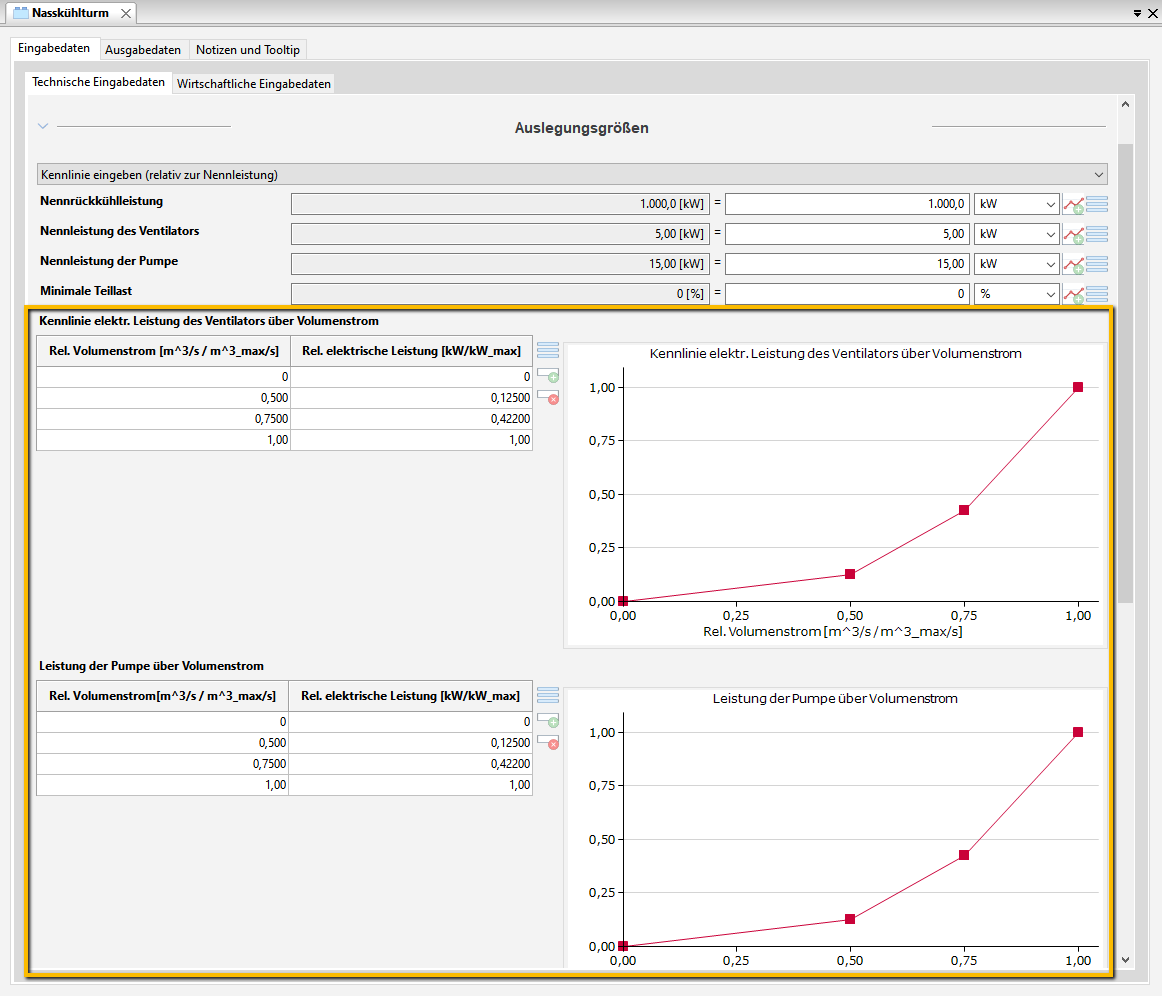1162x996 pixels.
Task: Open the Notizen und Tooltip tab
Action: point(248,50)
